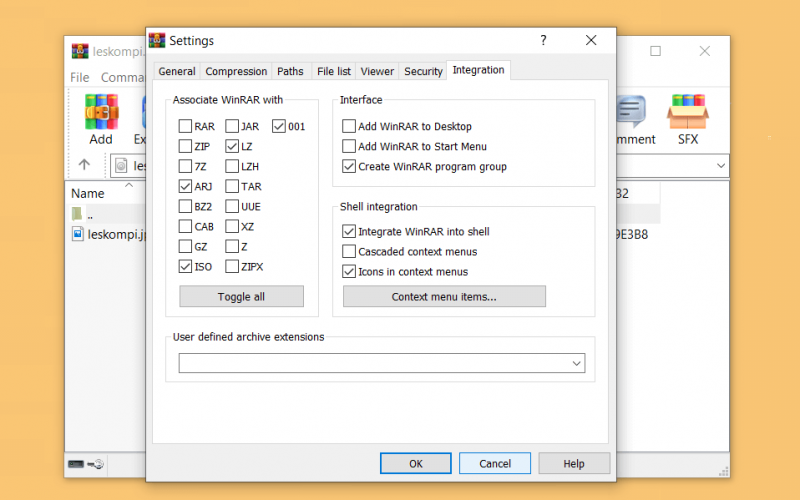Cancel the Settings dialog
The height and width of the screenshot is (500, 800).
coord(495,463)
